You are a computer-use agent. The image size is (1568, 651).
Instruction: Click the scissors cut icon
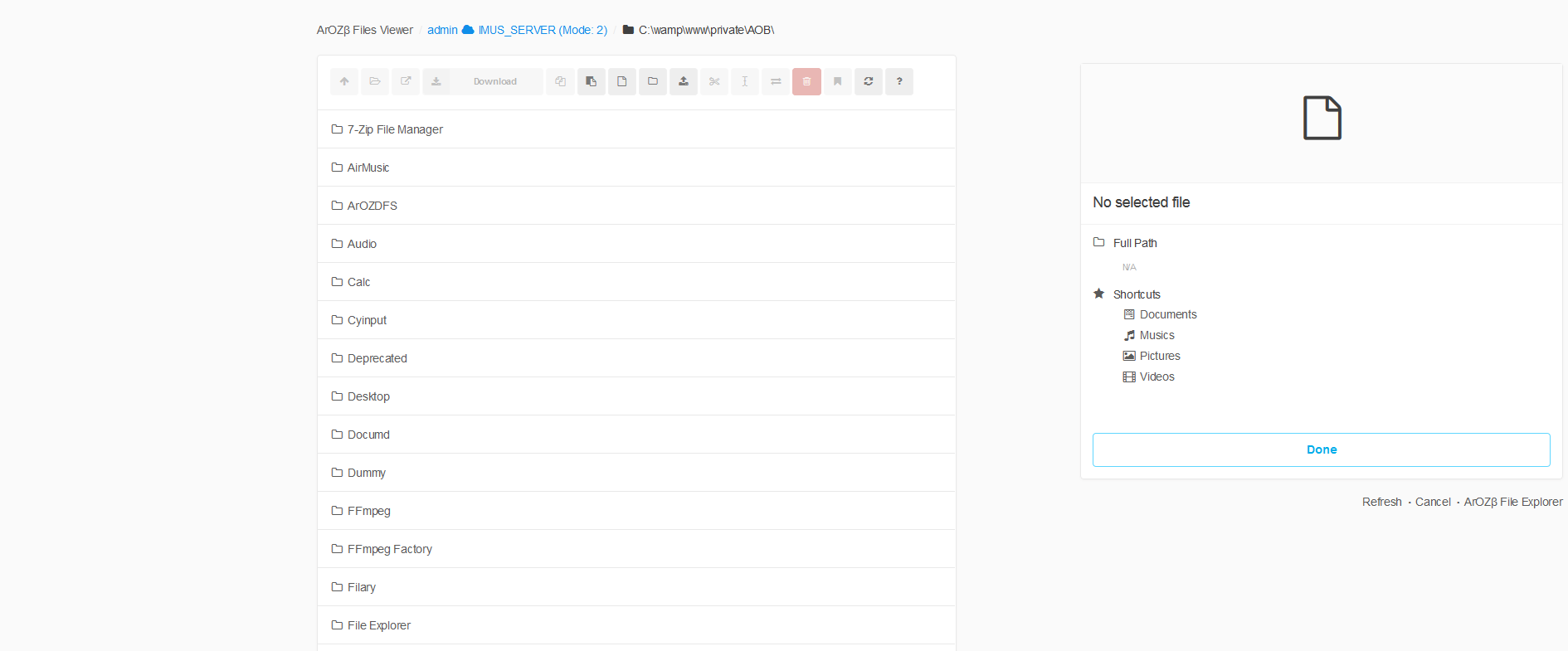[714, 81]
